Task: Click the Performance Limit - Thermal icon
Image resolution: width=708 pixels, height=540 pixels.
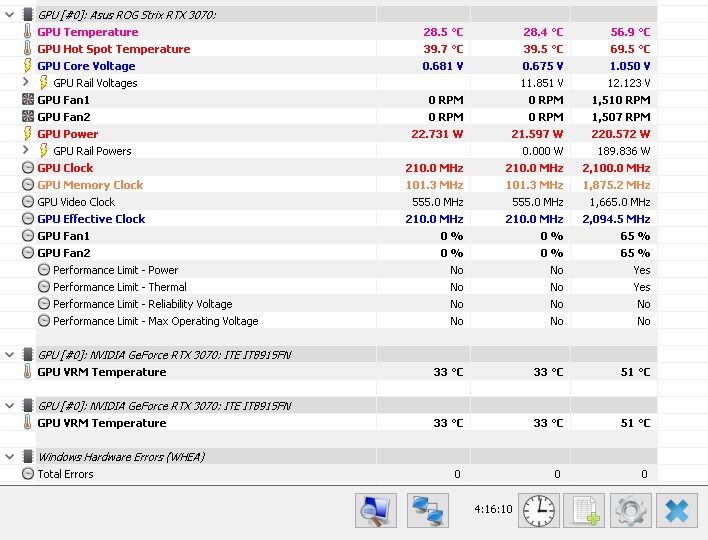Action: pos(44,287)
